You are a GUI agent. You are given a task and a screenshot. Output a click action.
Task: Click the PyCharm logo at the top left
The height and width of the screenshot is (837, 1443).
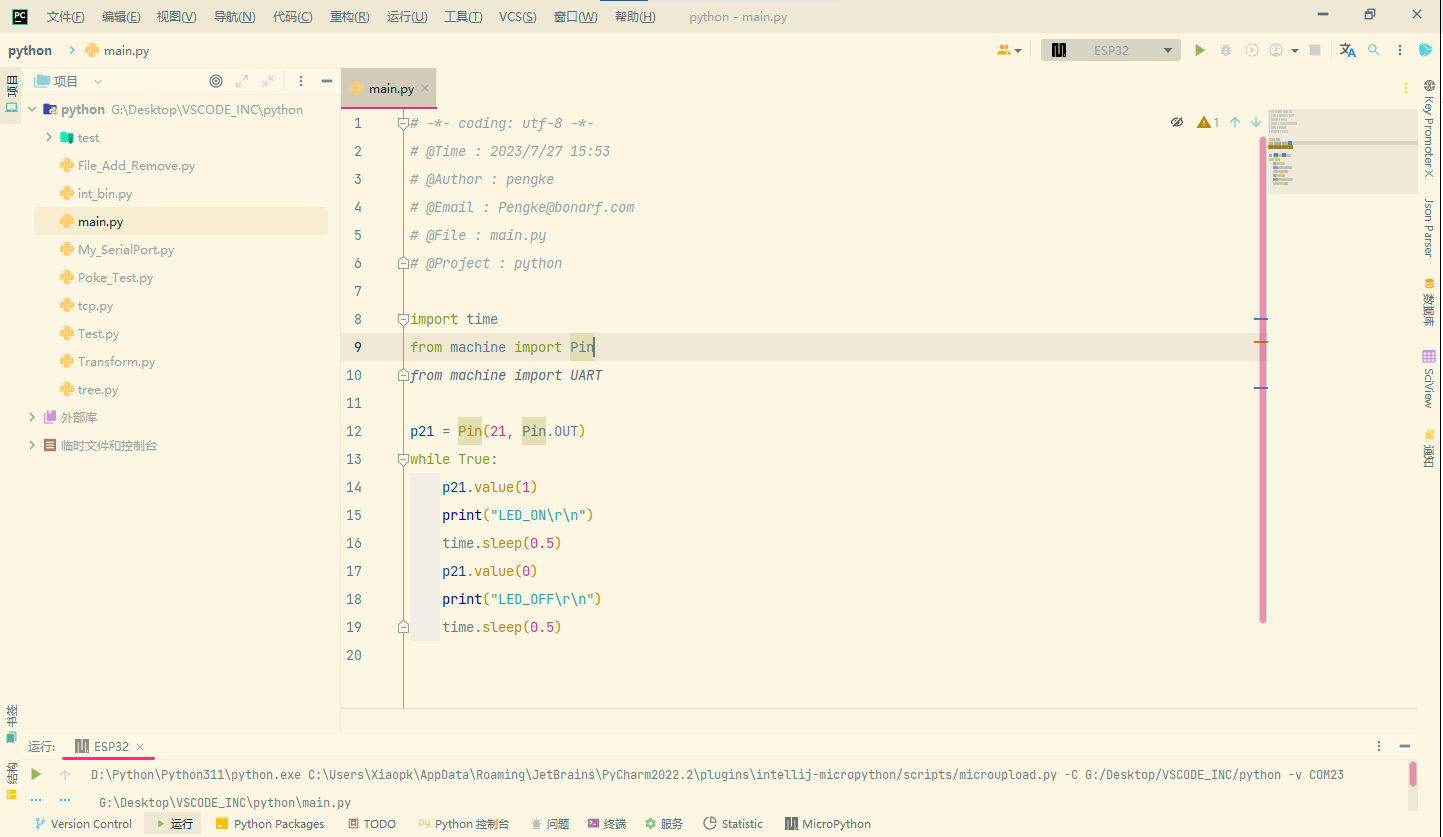pos(19,16)
